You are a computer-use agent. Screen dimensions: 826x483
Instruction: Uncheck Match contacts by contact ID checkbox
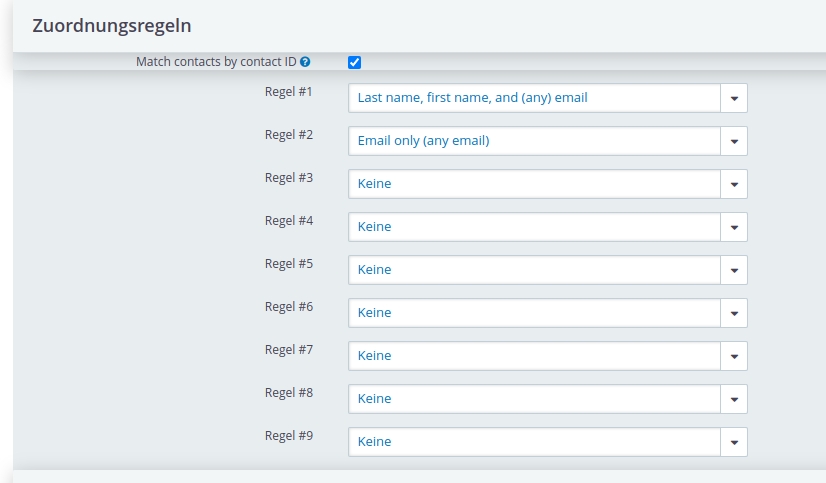pyautogui.click(x=355, y=62)
